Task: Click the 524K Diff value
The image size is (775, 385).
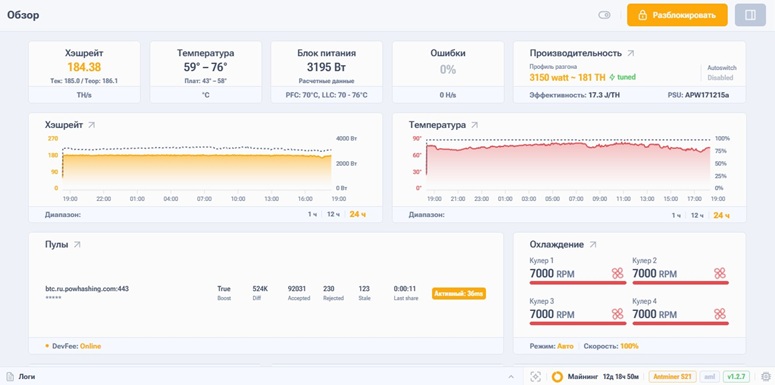Action: (x=260, y=289)
